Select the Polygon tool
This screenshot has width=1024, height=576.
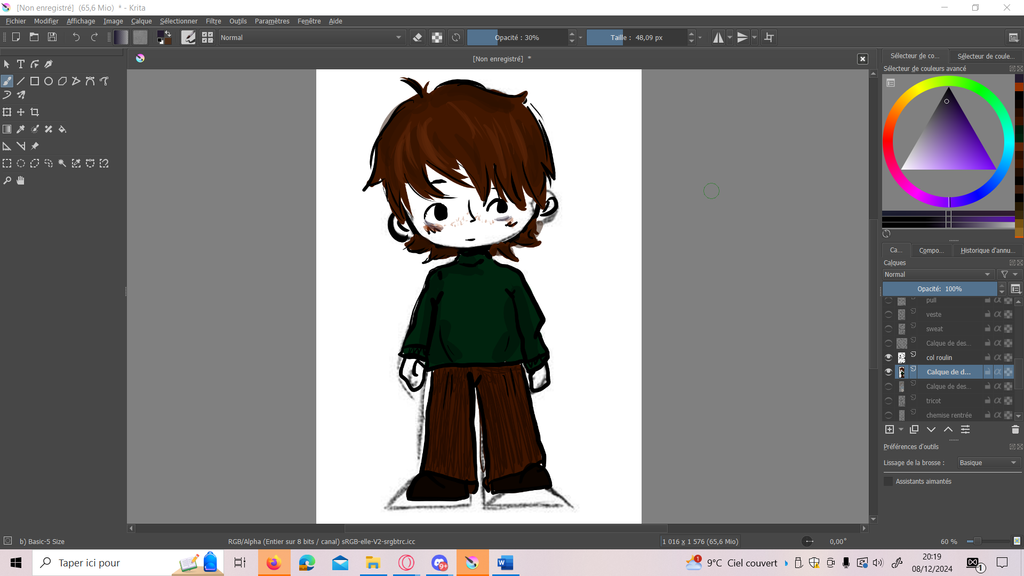point(62,81)
